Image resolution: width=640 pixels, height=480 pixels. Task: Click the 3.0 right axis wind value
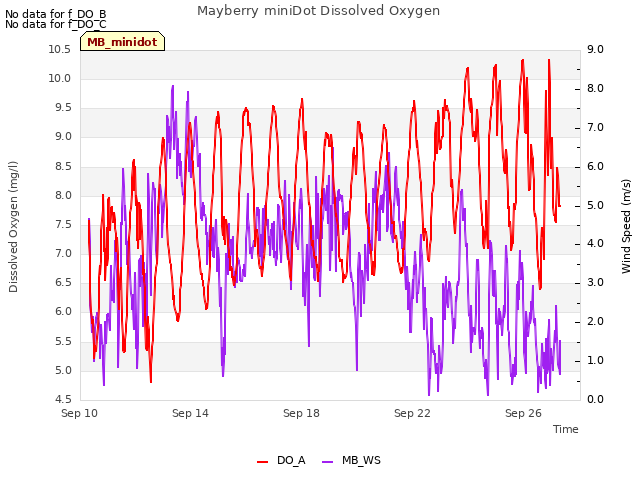click(x=595, y=282)
